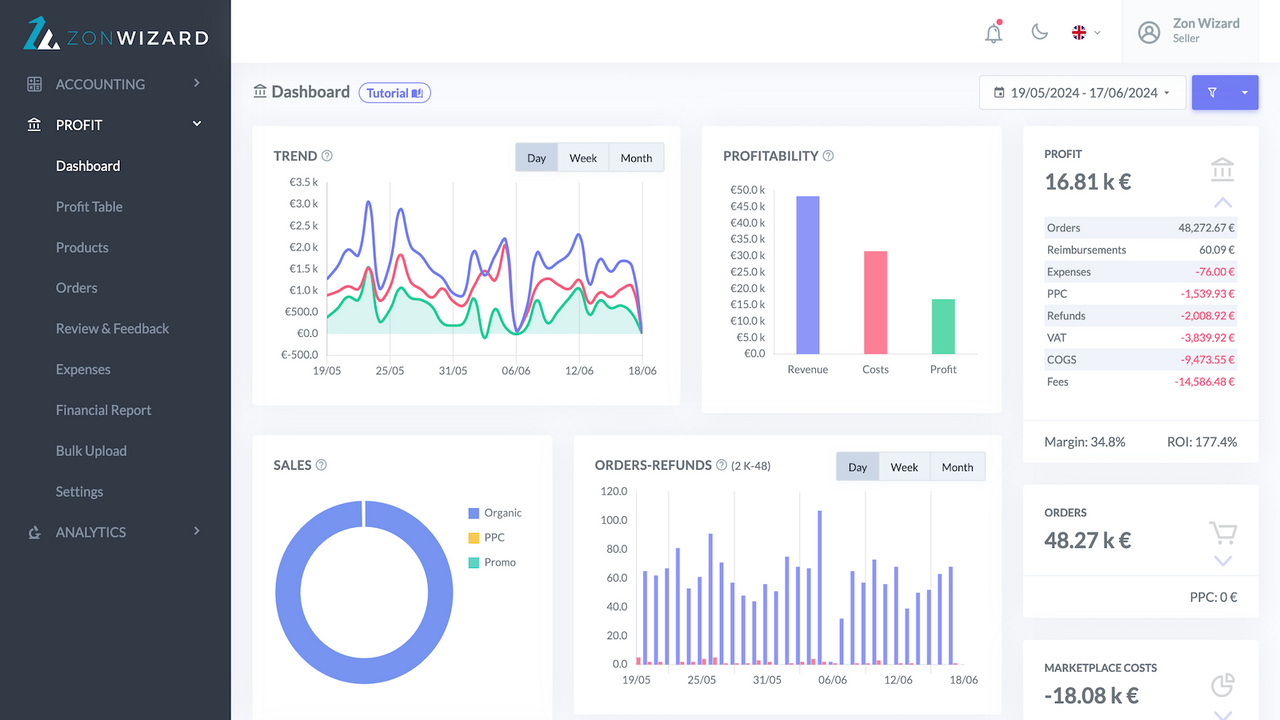Open Dashboard in sidebar
1280x720 pixels.
(x=88, y=166)
